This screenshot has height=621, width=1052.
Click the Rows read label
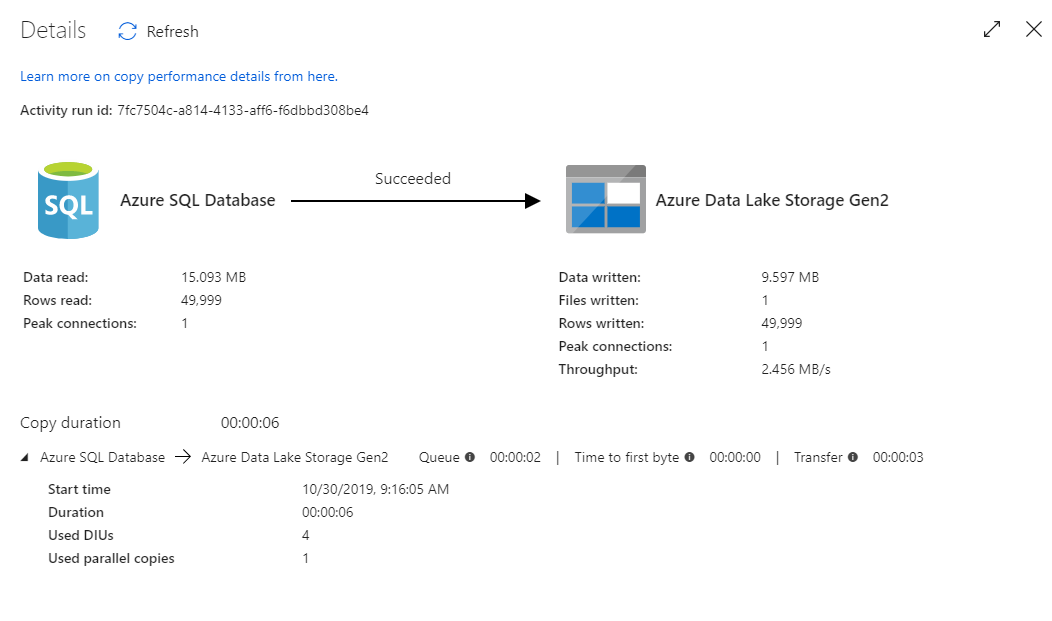coord(58,300)
